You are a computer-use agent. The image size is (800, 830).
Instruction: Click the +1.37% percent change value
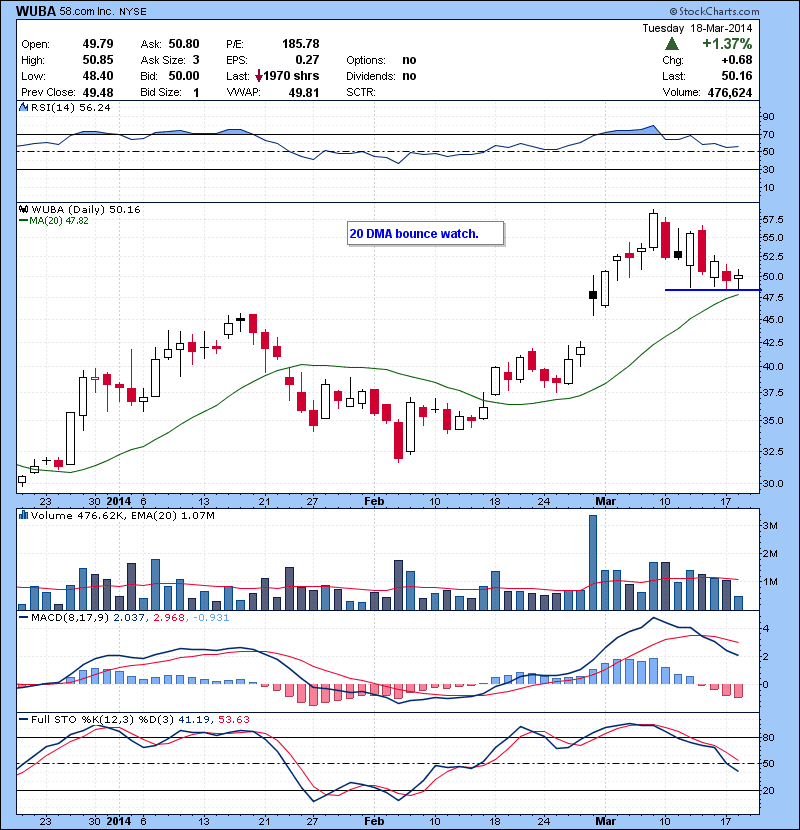point(727,44)
